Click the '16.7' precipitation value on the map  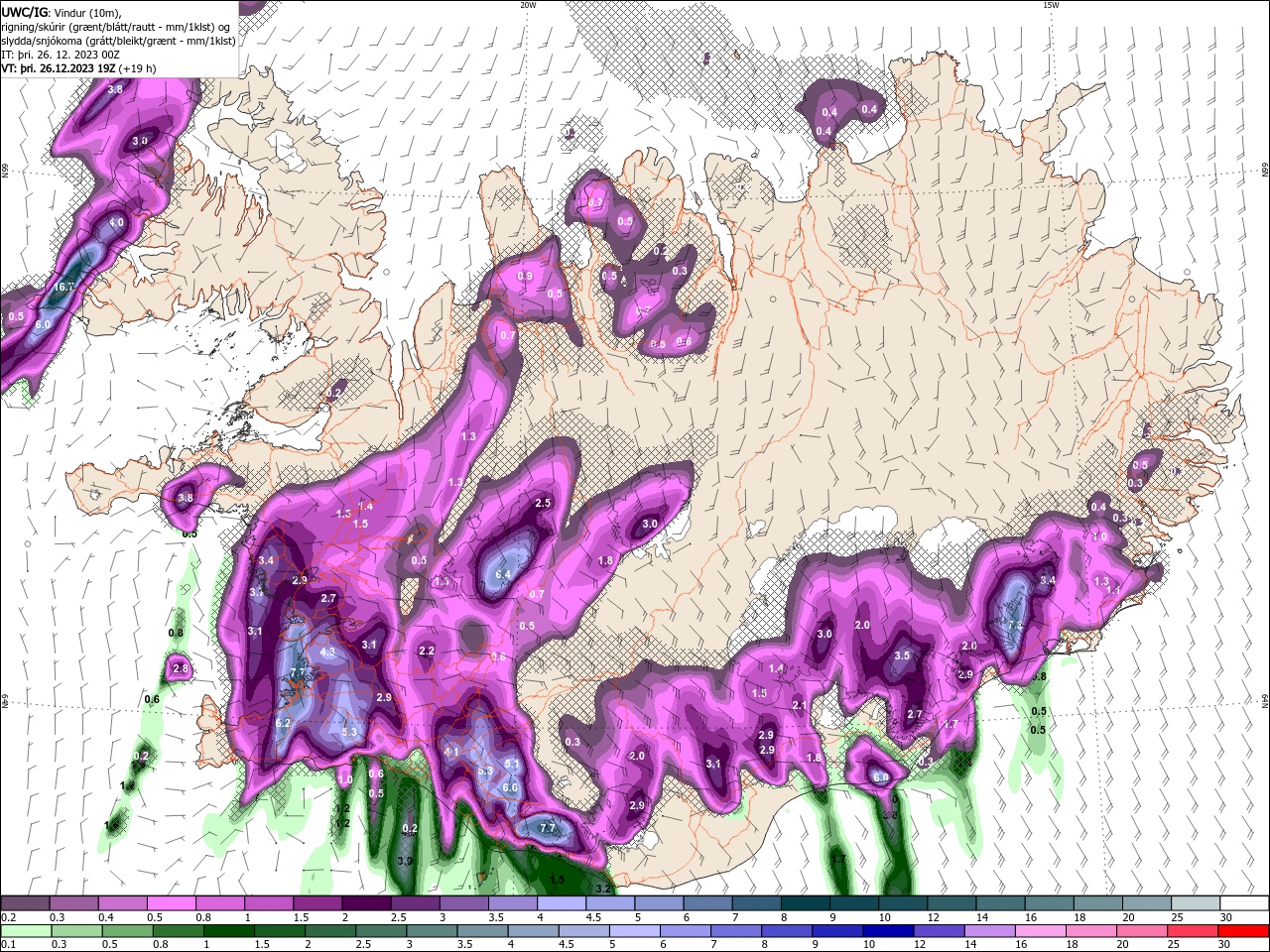click(x=63, y=287)
